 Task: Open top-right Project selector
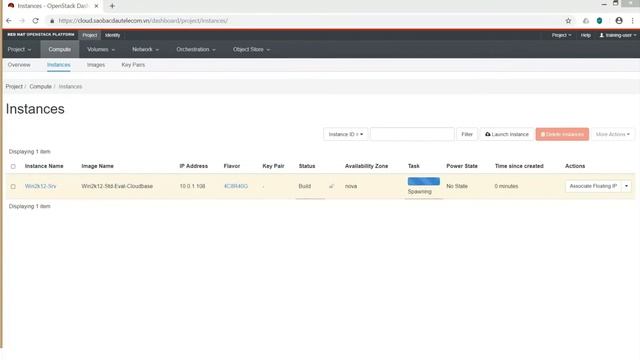pyautogui.click(x=561, y=35)
